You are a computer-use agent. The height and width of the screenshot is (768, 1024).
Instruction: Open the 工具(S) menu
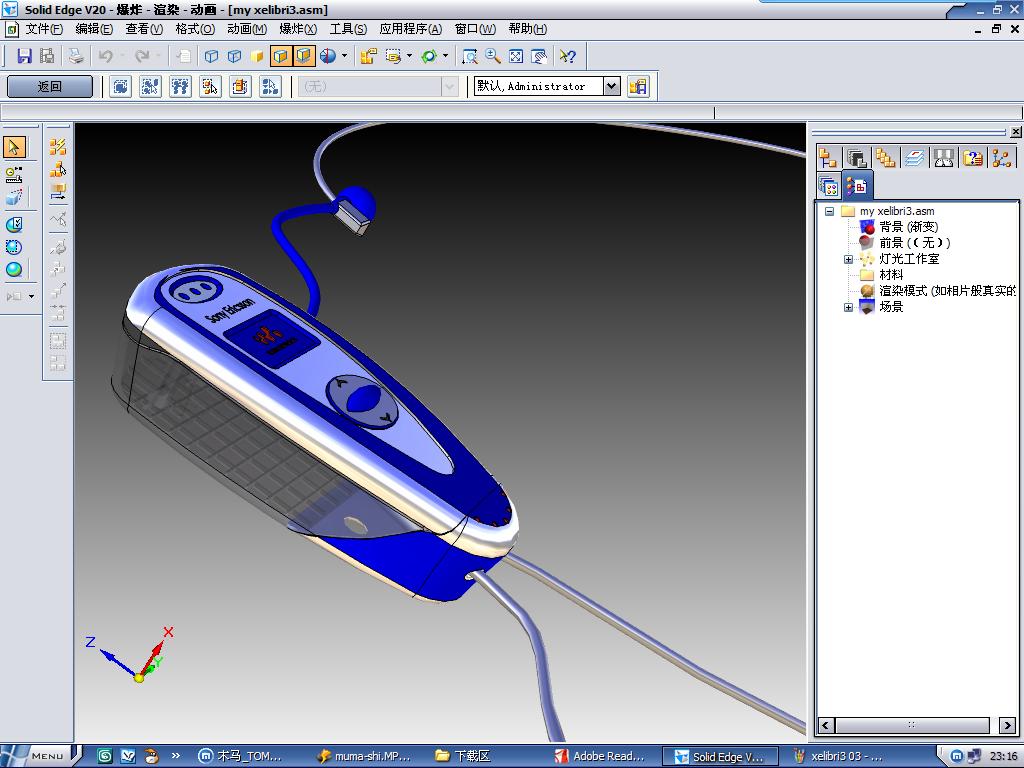coord(348,29)
